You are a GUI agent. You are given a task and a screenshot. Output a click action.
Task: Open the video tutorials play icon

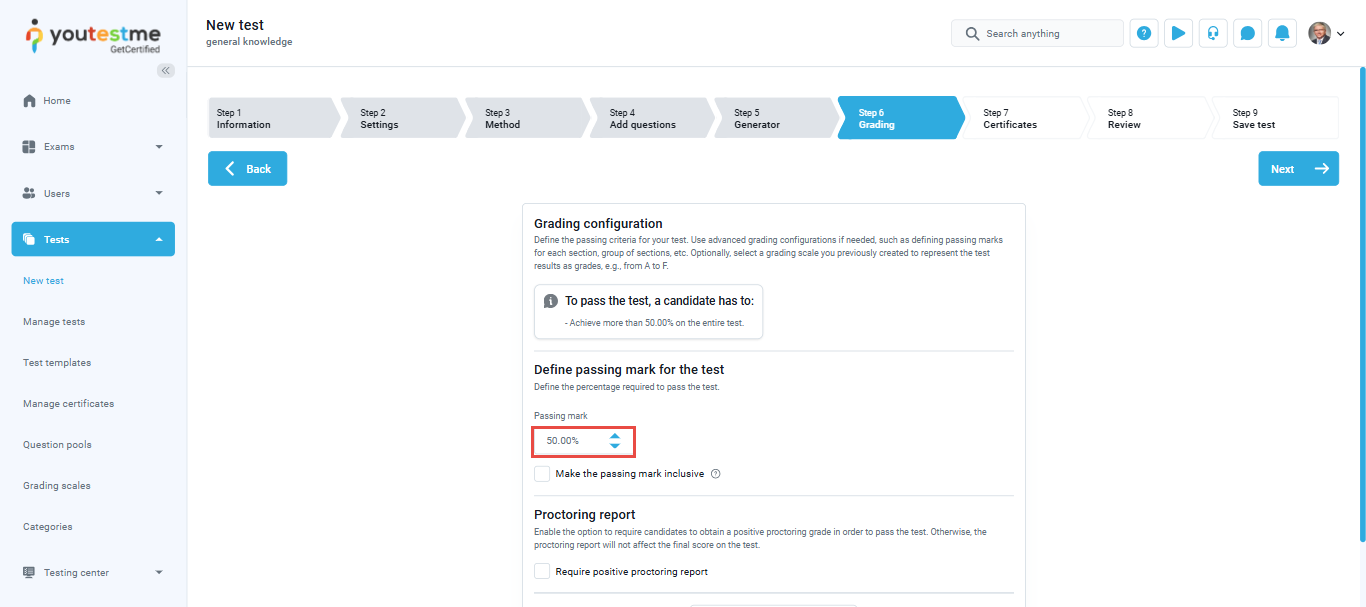(x=1178, y=33)
